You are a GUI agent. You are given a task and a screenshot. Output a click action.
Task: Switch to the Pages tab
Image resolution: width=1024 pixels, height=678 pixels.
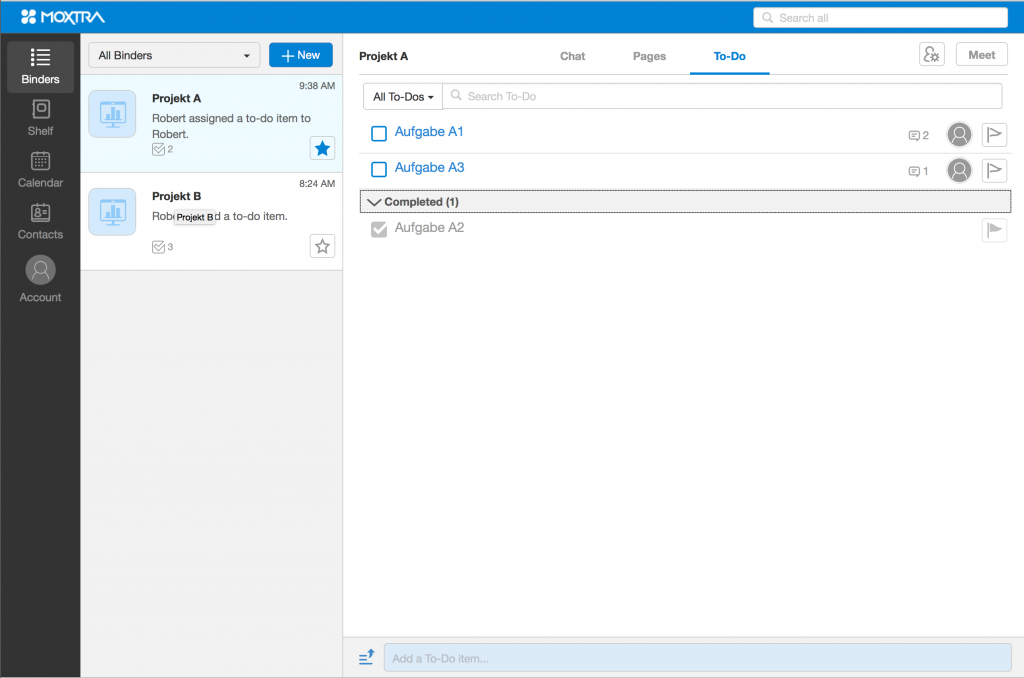click(649, 56)
